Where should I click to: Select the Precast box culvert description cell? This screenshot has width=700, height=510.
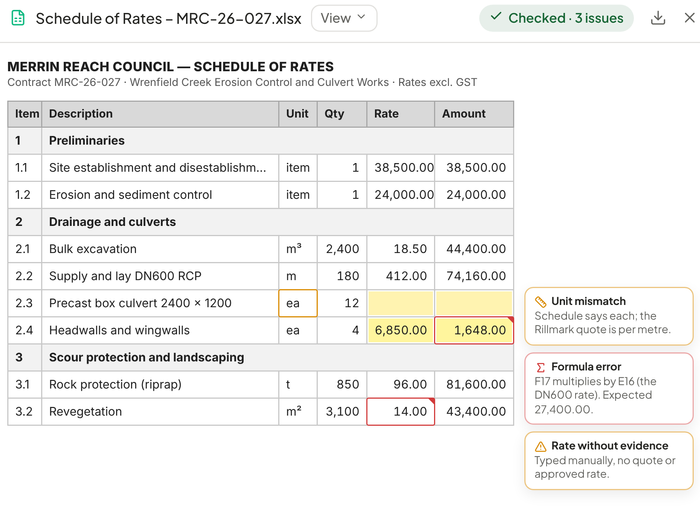[x=160, y=303]
